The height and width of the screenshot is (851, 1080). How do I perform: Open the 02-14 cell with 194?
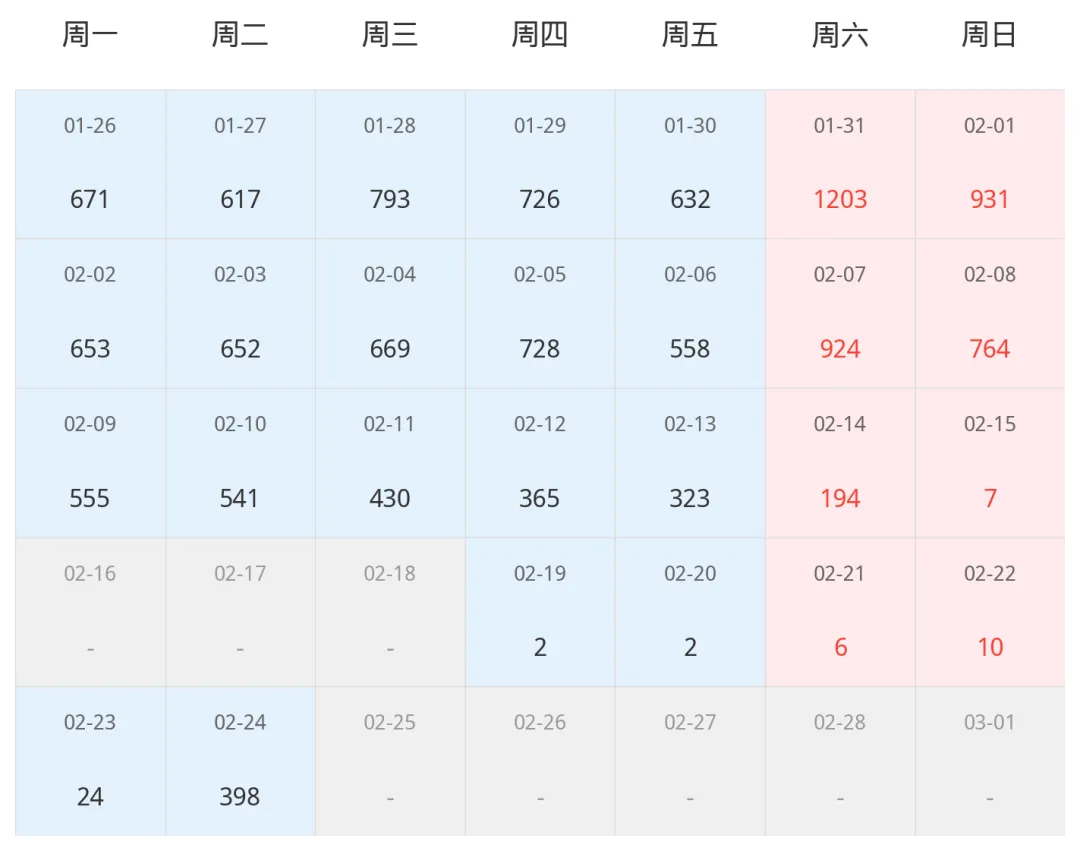point(840,463)
